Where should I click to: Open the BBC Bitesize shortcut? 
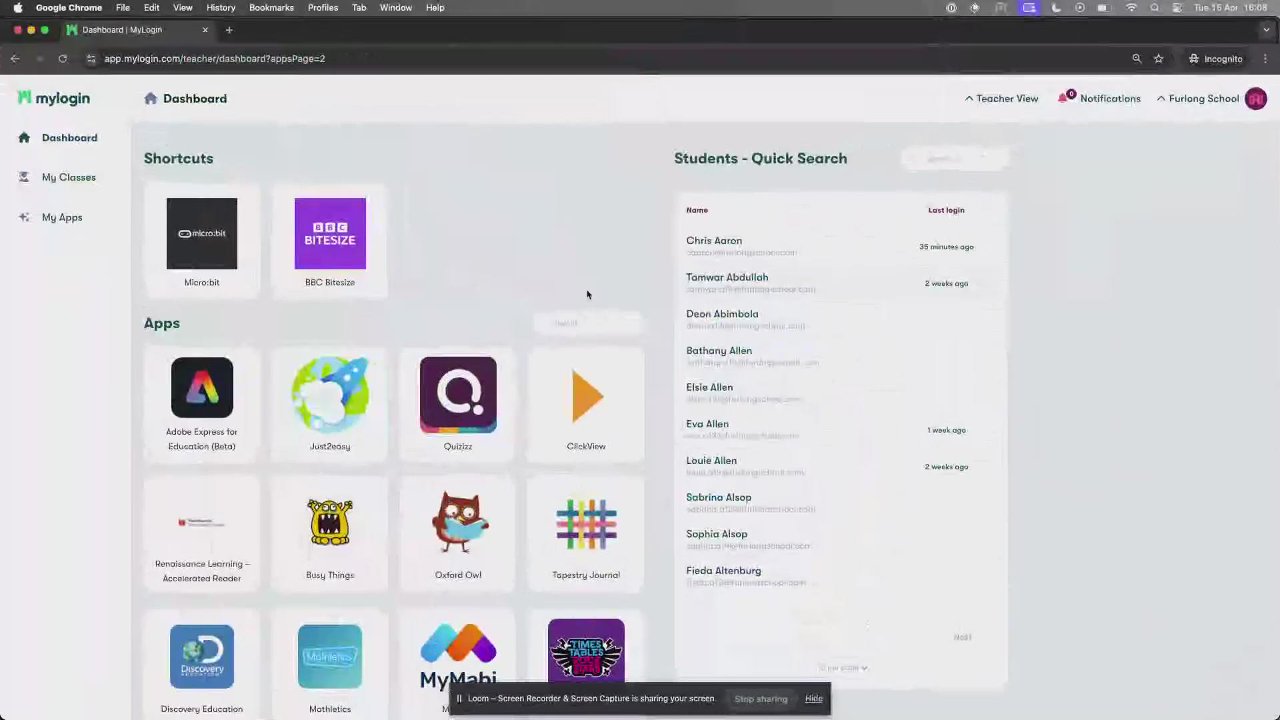point(330,242)
